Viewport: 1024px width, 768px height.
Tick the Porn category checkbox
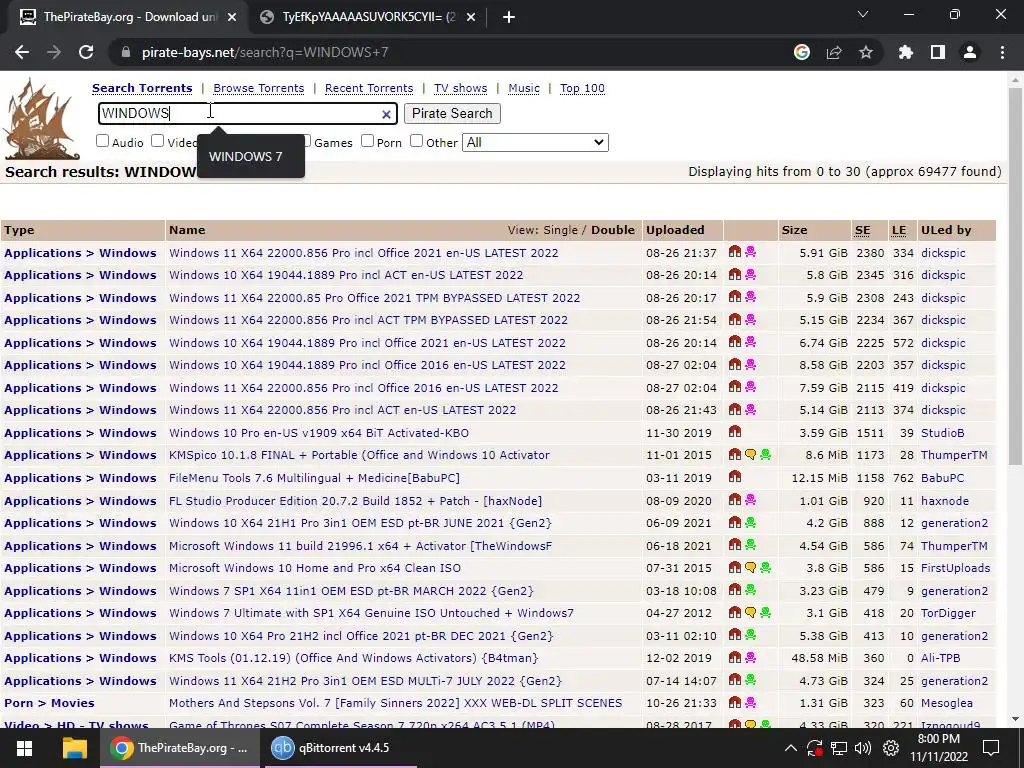(x=368, y=141)
